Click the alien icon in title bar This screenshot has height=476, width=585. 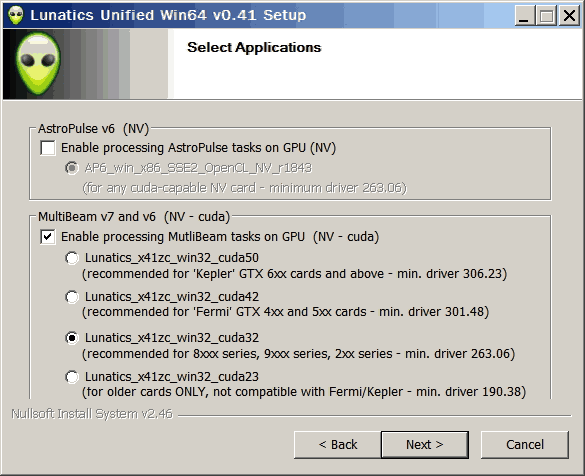point(16,15)
